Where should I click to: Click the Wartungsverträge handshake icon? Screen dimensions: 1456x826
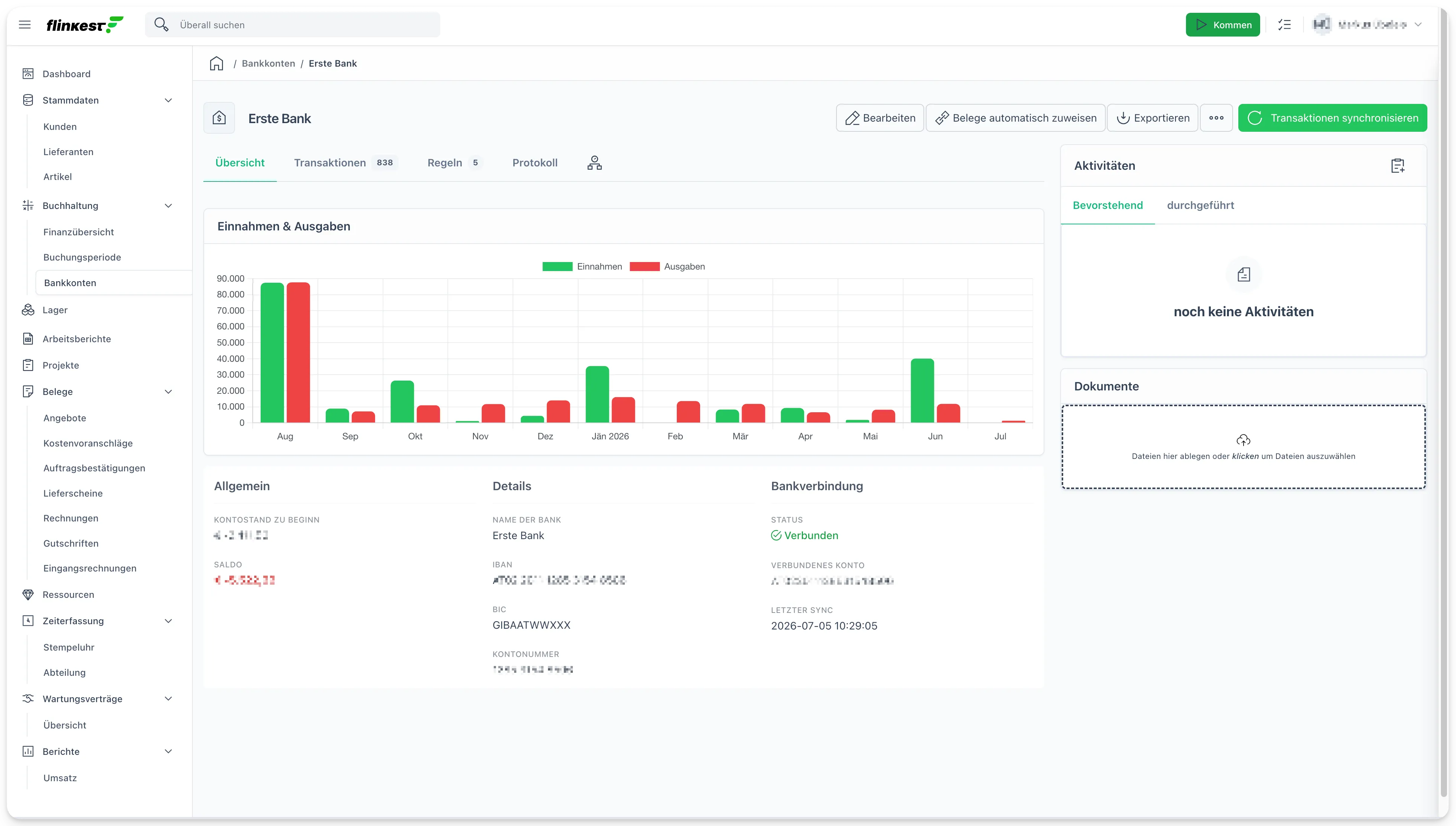point(28,698)
